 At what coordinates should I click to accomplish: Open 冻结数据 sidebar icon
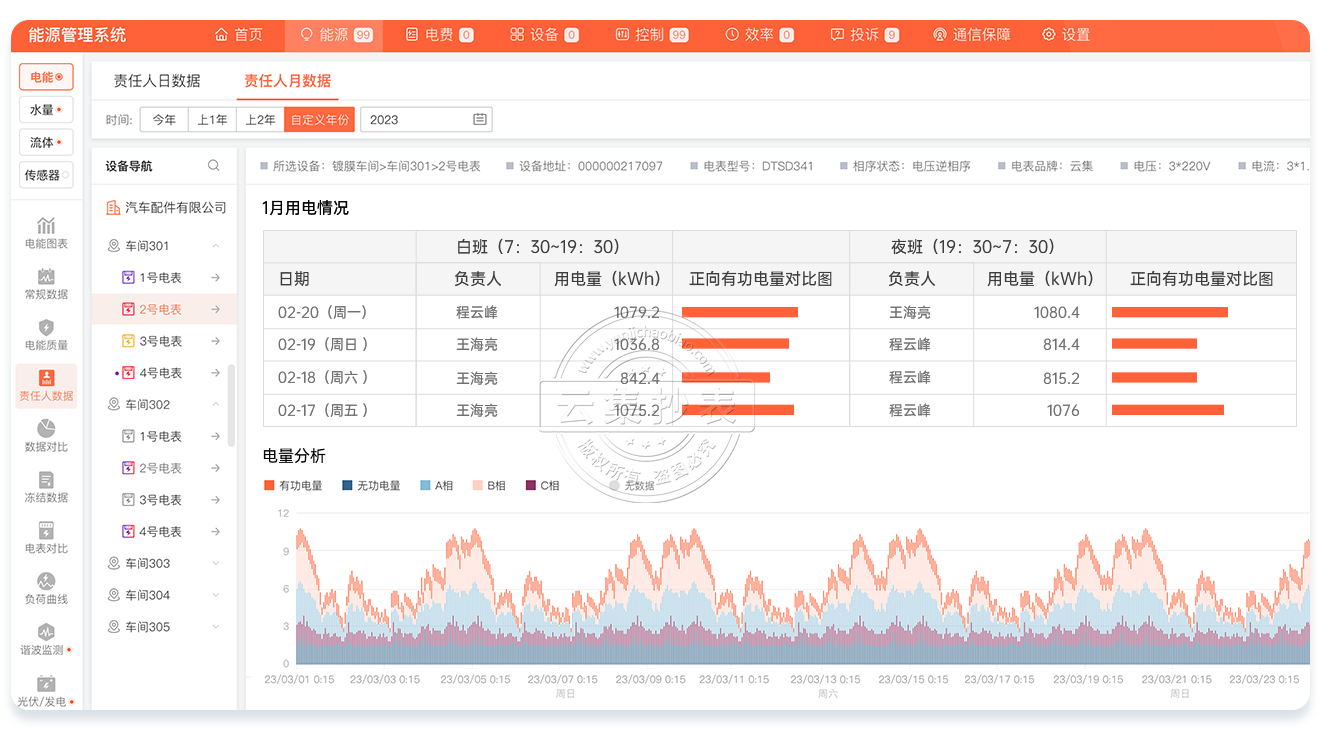pos(46,481)
